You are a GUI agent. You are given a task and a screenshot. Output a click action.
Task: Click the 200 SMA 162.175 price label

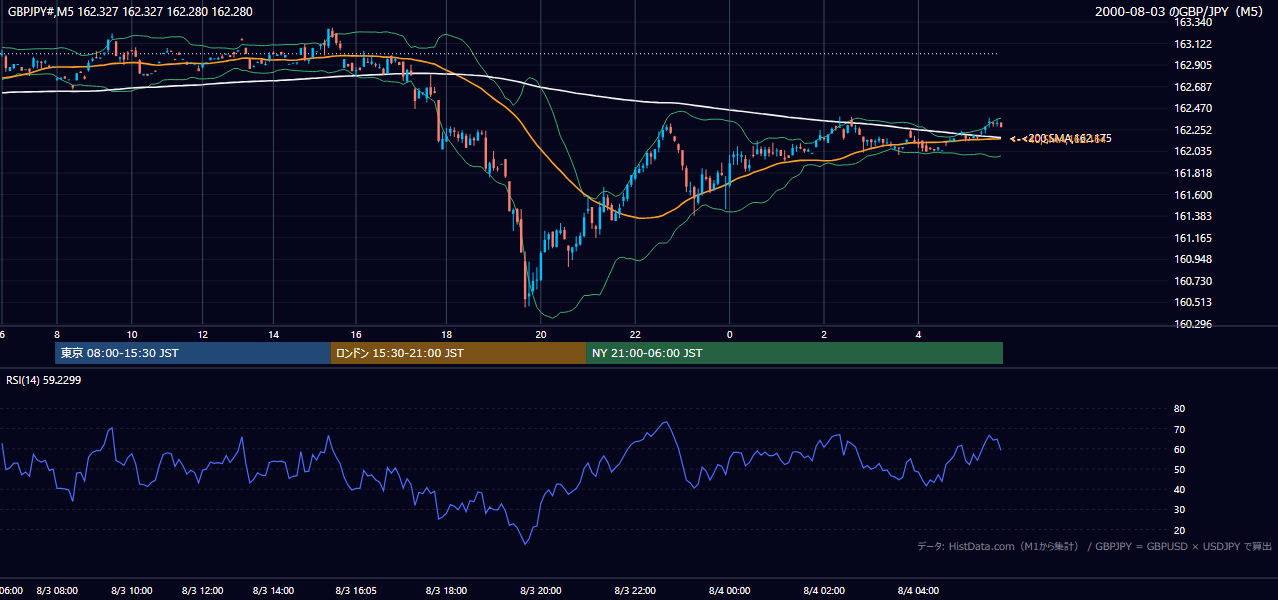tap(1068, 138)
